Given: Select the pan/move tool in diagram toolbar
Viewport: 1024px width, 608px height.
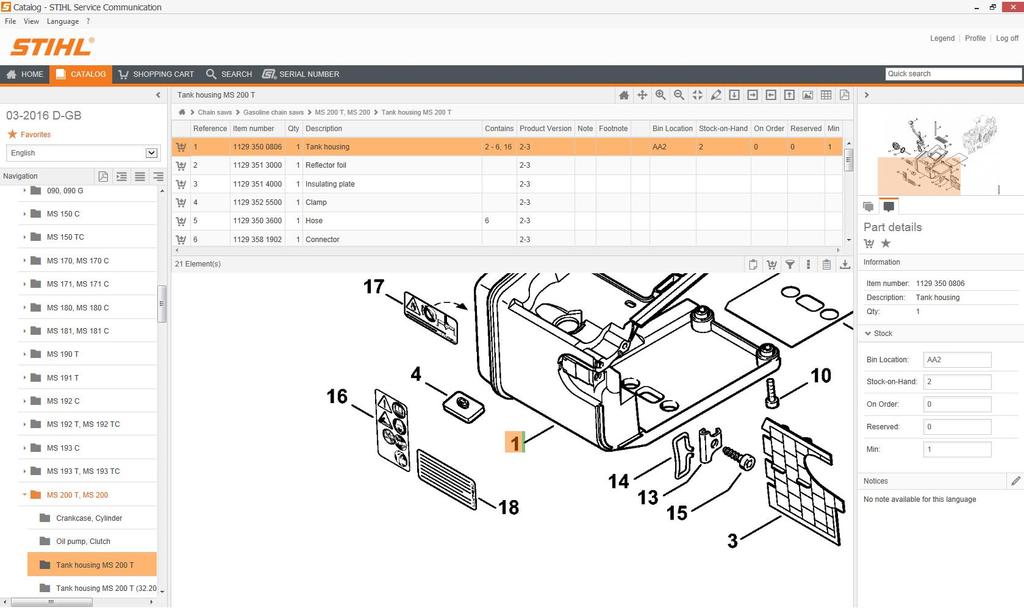Looking at the screenshot, I should click(x=642, y=95).
